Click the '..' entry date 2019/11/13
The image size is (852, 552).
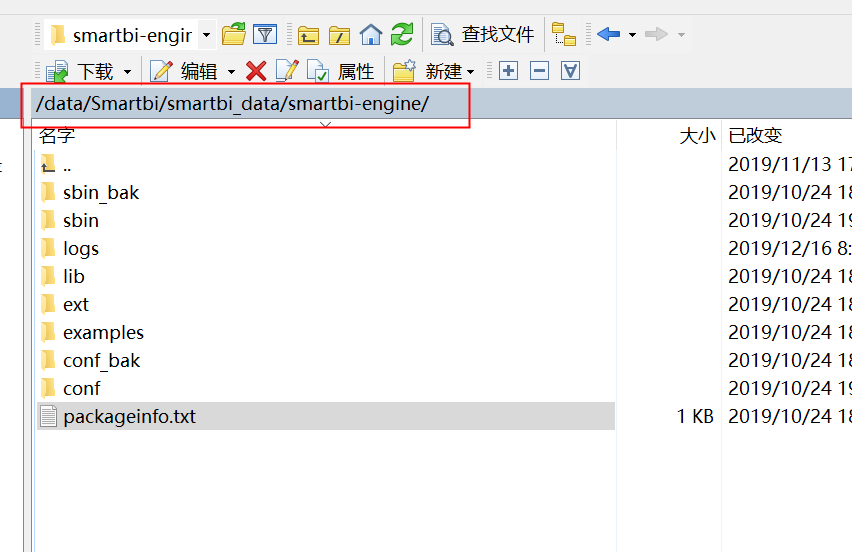tap(779, 164)
